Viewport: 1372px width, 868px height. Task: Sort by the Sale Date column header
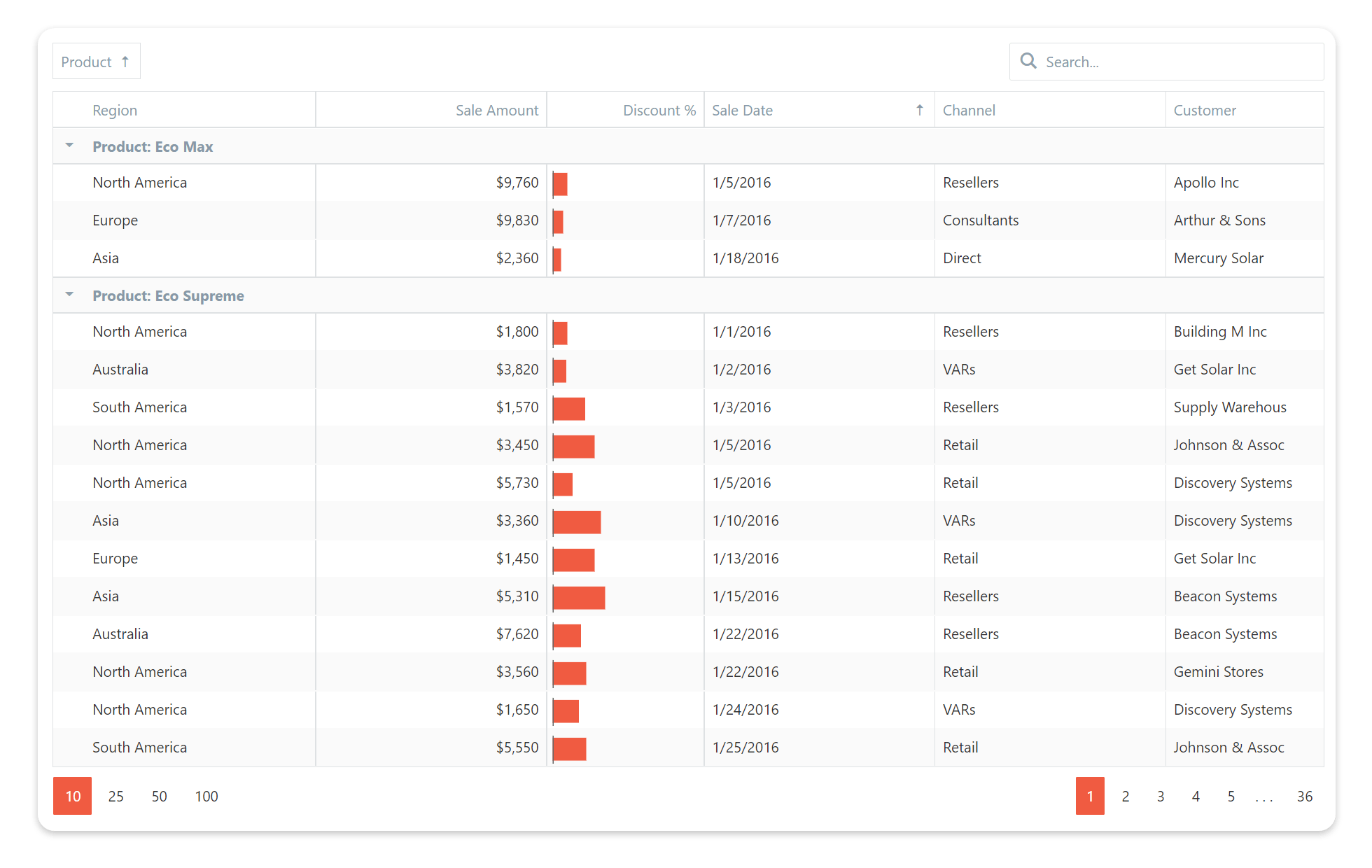[820, 110]
